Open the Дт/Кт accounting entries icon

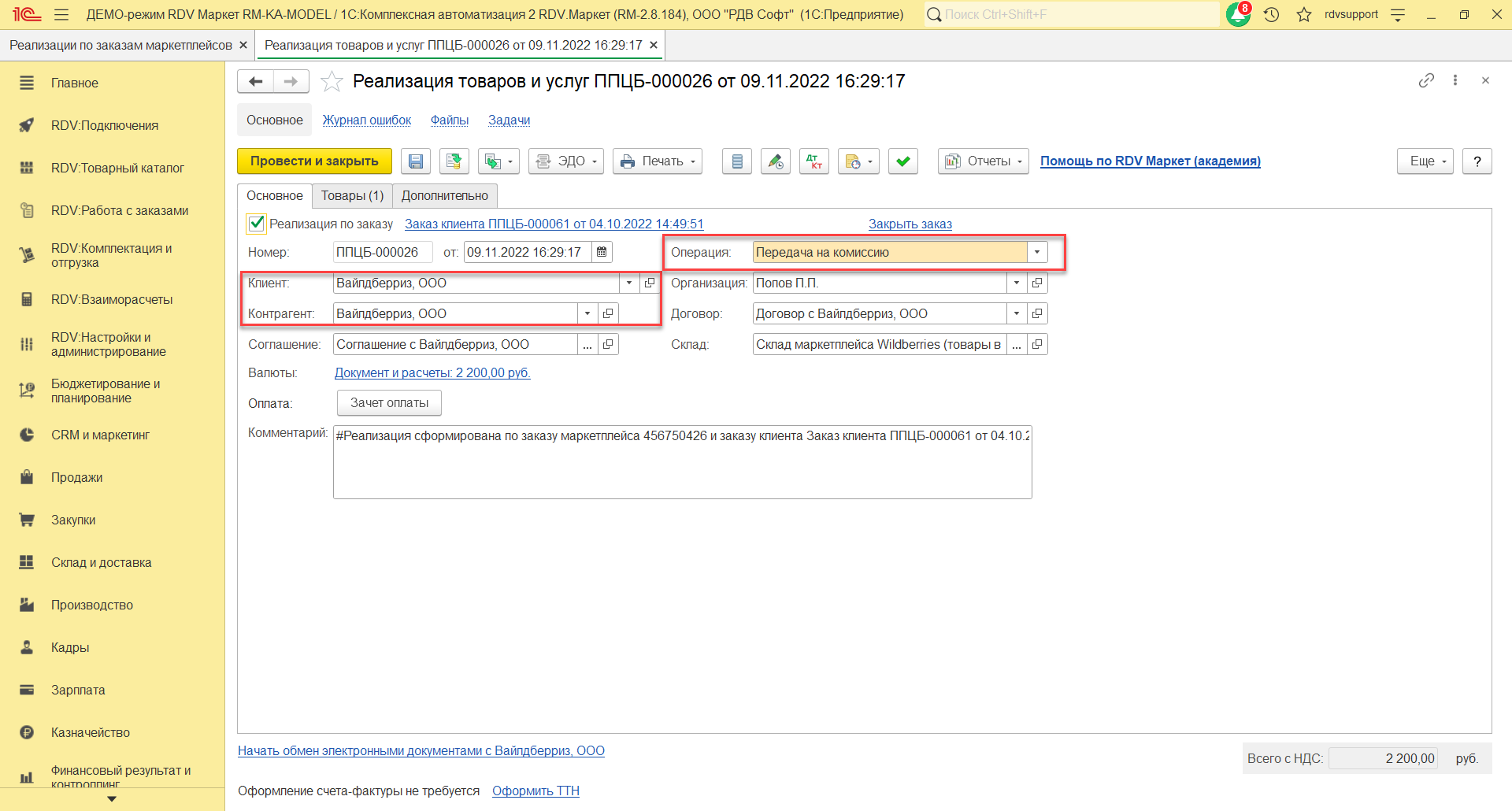pyautogui.click(x=813, y=161)
